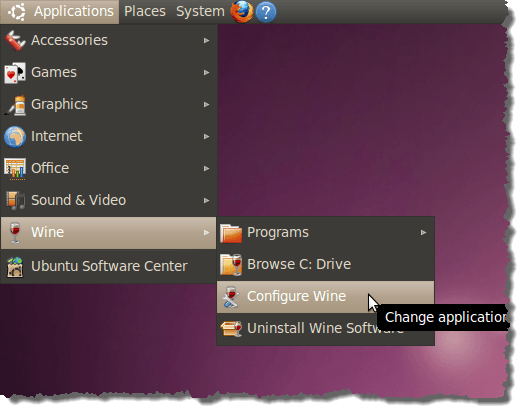This screenshot has height=413, width=525.
Task: Choose Configure Wine
Action: click(325, 297)
